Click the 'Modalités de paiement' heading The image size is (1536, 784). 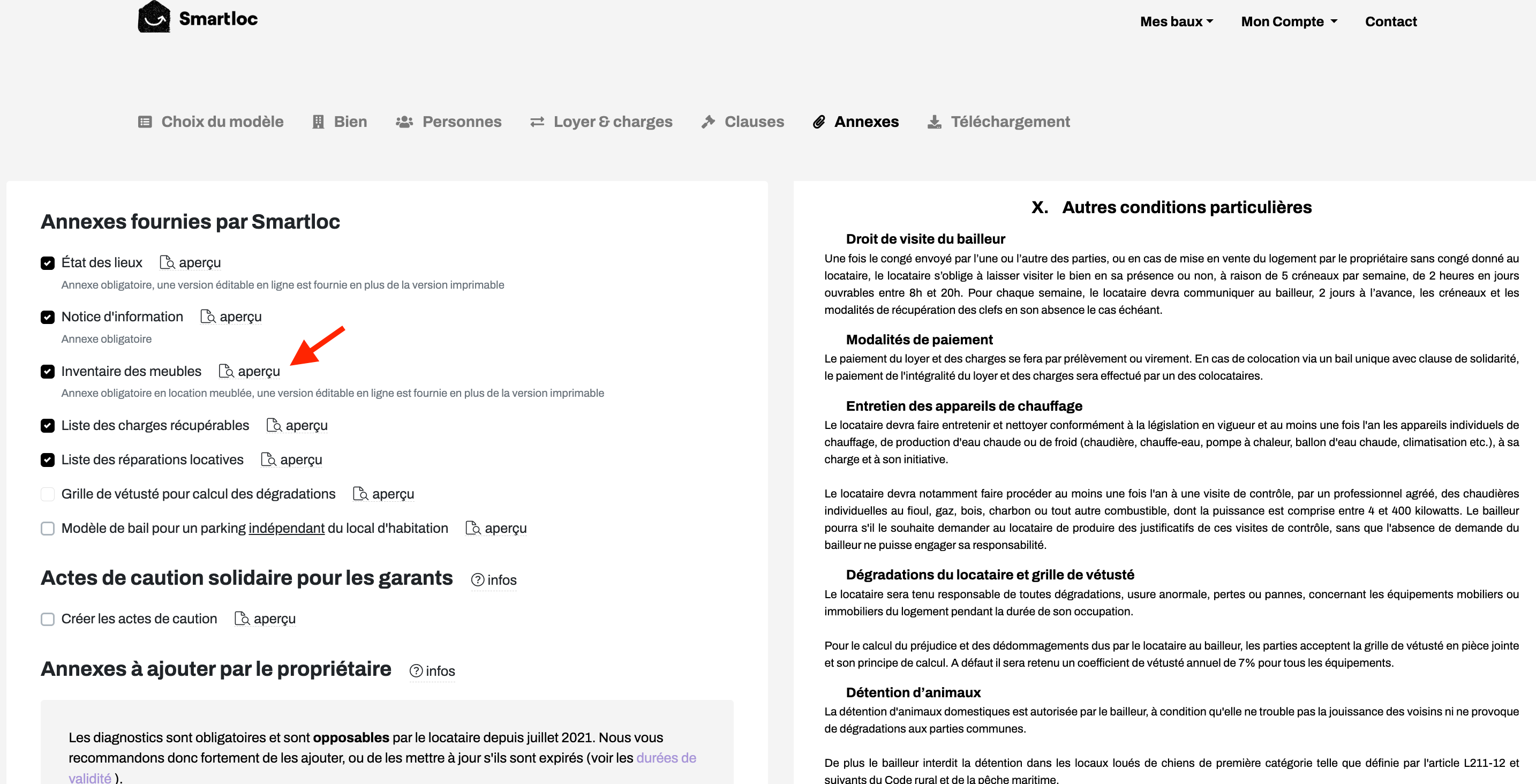(x=920, y=340)
